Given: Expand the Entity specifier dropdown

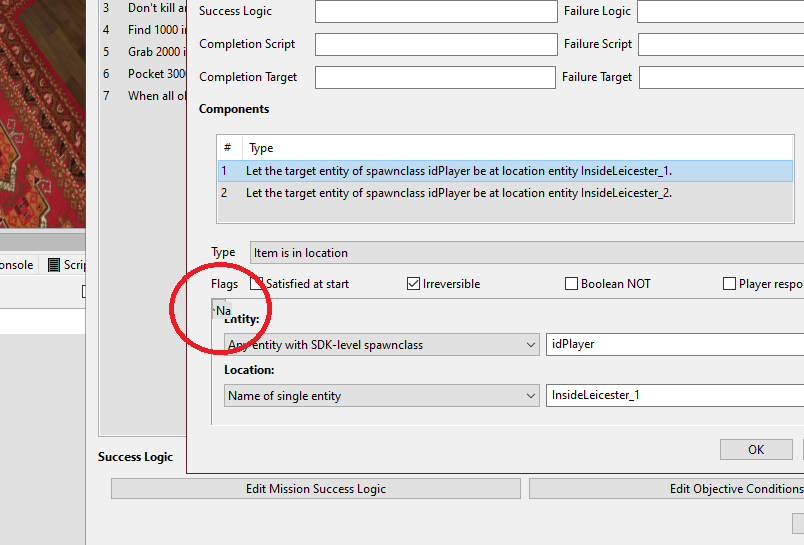Looking at the screenshot, I should pos(382,345).
